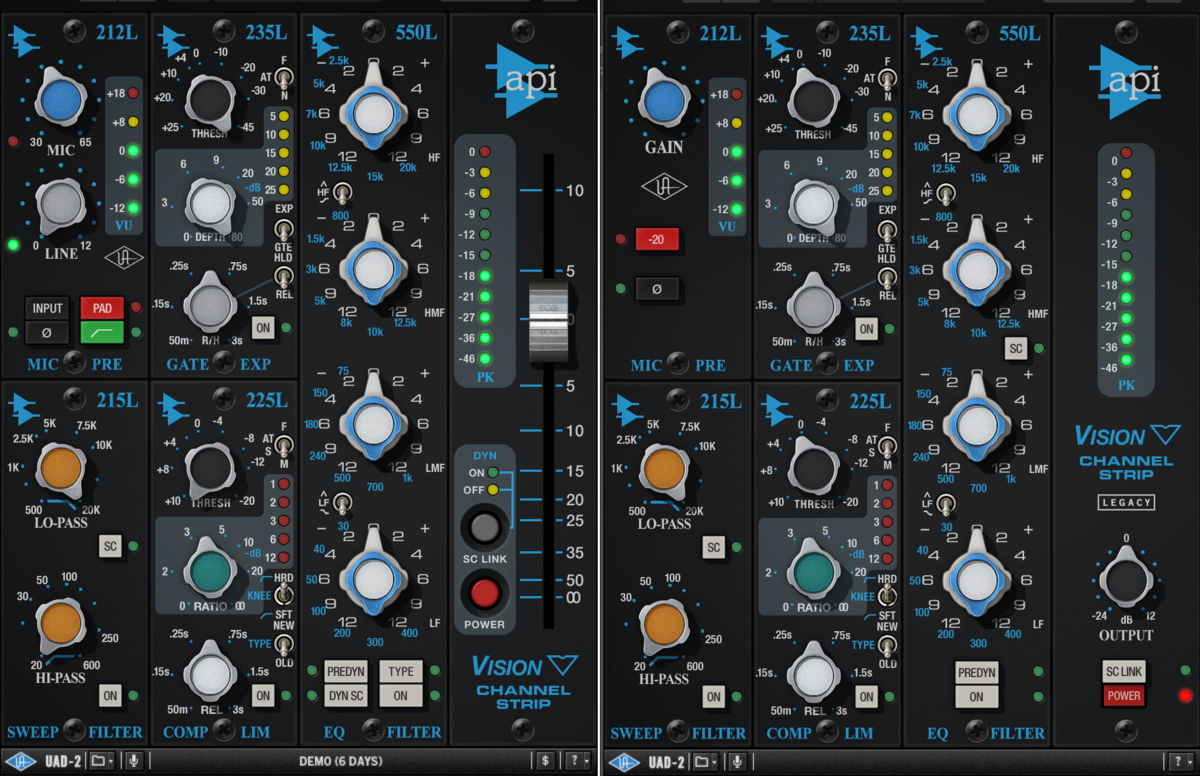Click the blue GAIN knob in legacy window

[664, 103]
